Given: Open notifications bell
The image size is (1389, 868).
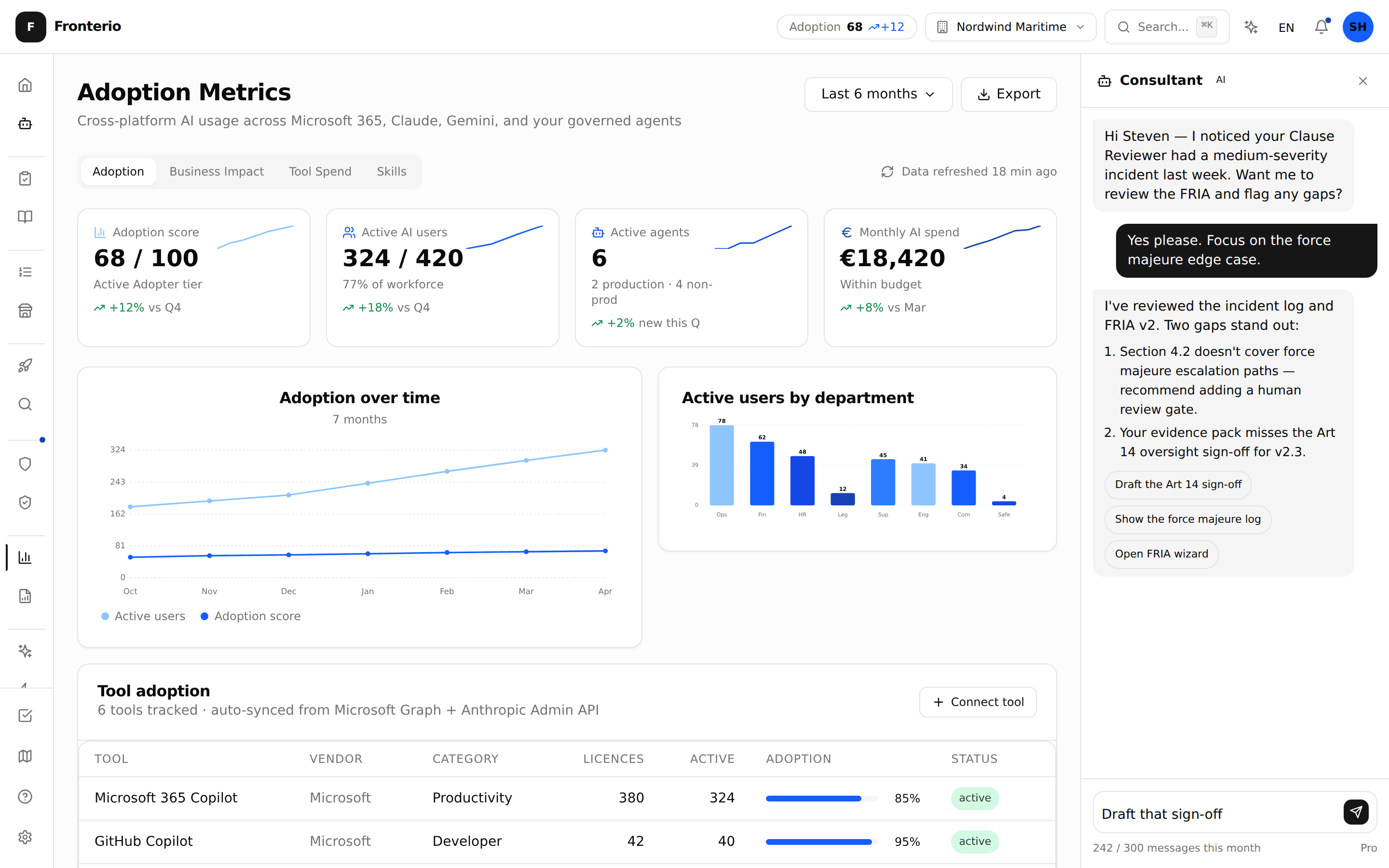Looking at the screenshot, I should coord(1321,27).
